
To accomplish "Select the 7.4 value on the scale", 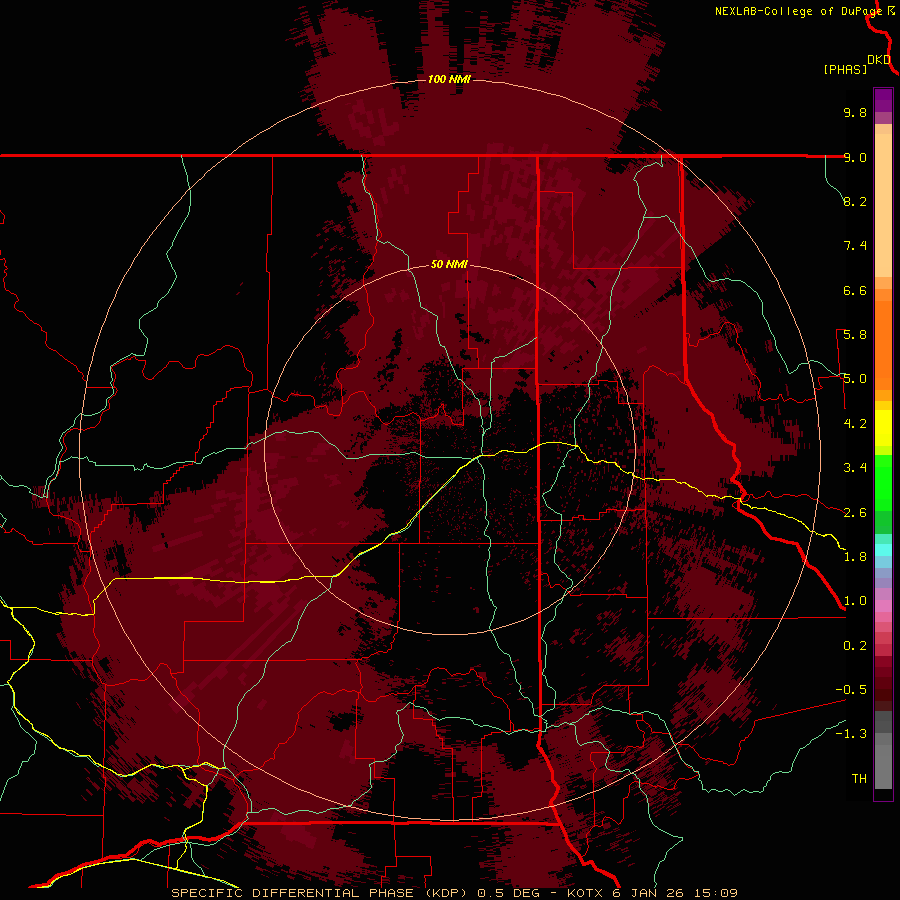I will [855, 246].
